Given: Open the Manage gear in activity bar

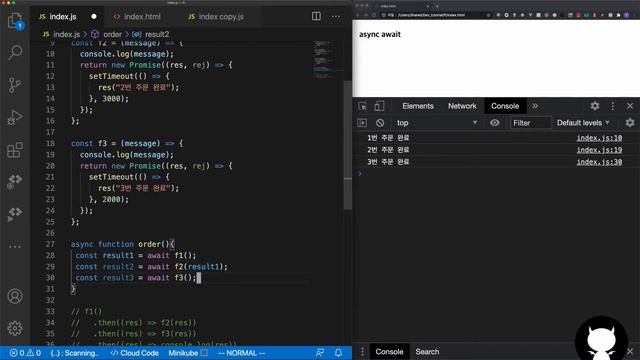Looking at the screenshot, I should pos(15,328).
